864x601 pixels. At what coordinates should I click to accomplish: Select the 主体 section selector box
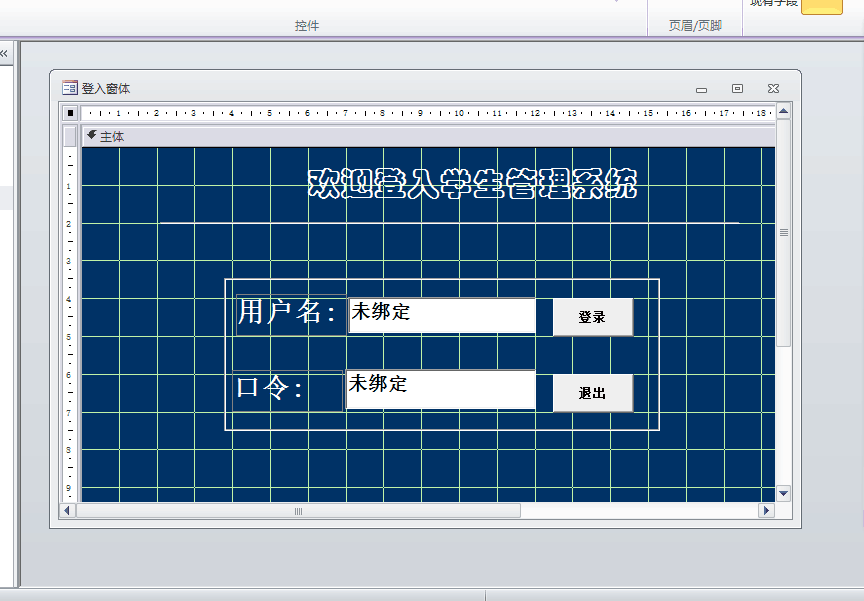pos(70,136)
